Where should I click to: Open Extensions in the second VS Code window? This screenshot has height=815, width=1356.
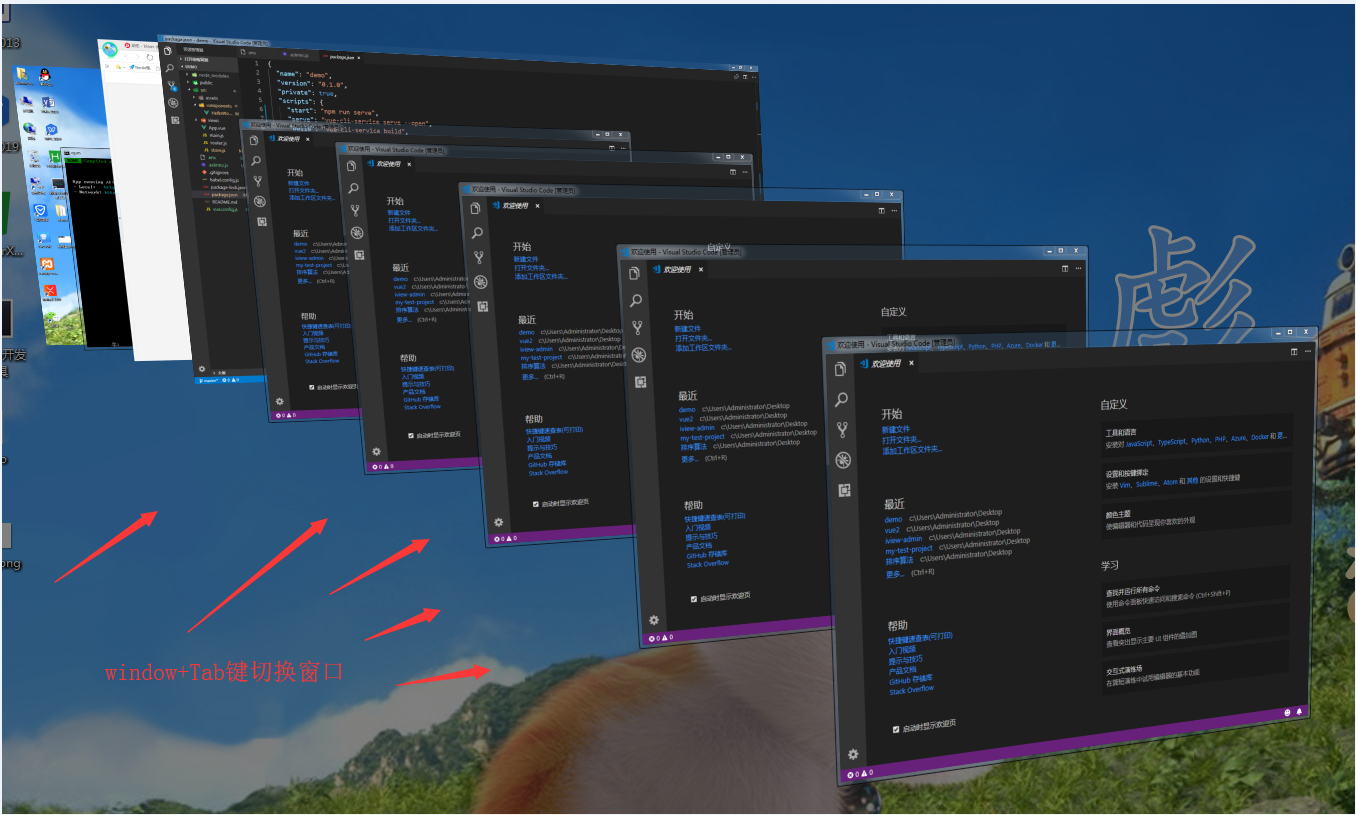641,381
